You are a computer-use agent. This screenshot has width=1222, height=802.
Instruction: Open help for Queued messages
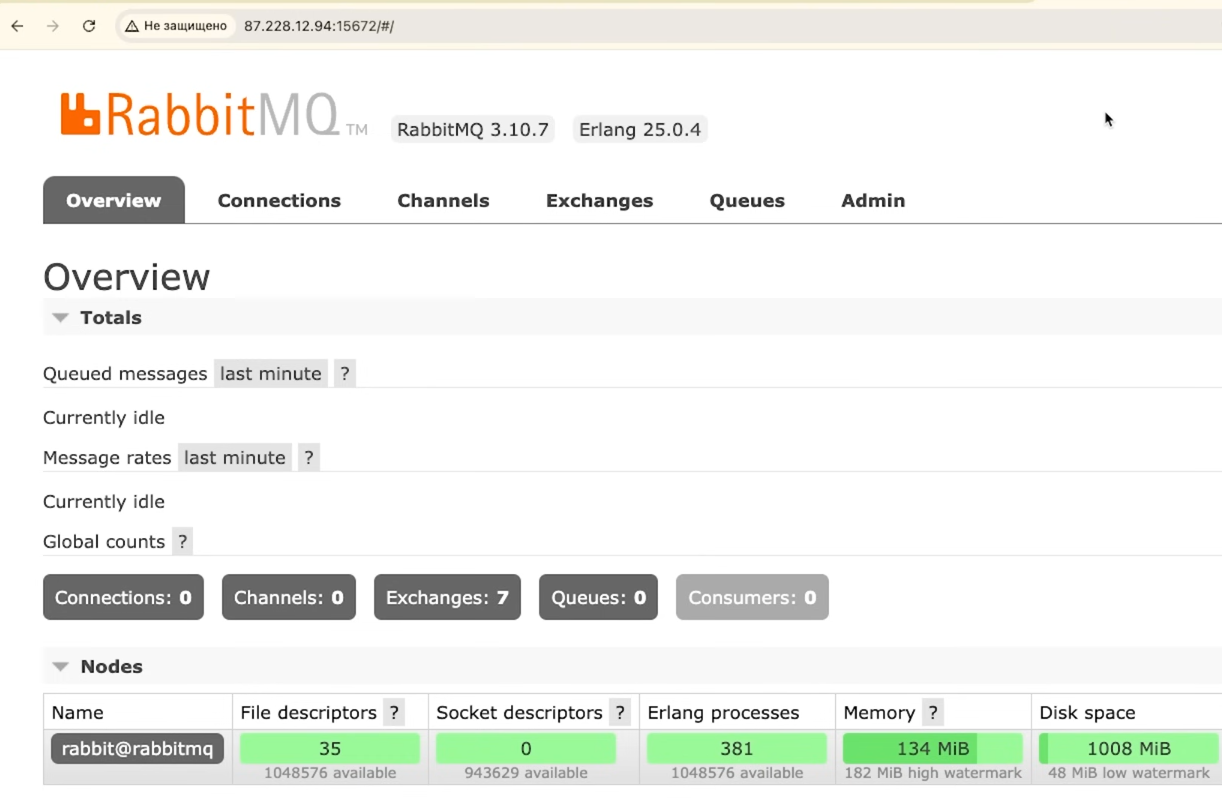point(344,373)
